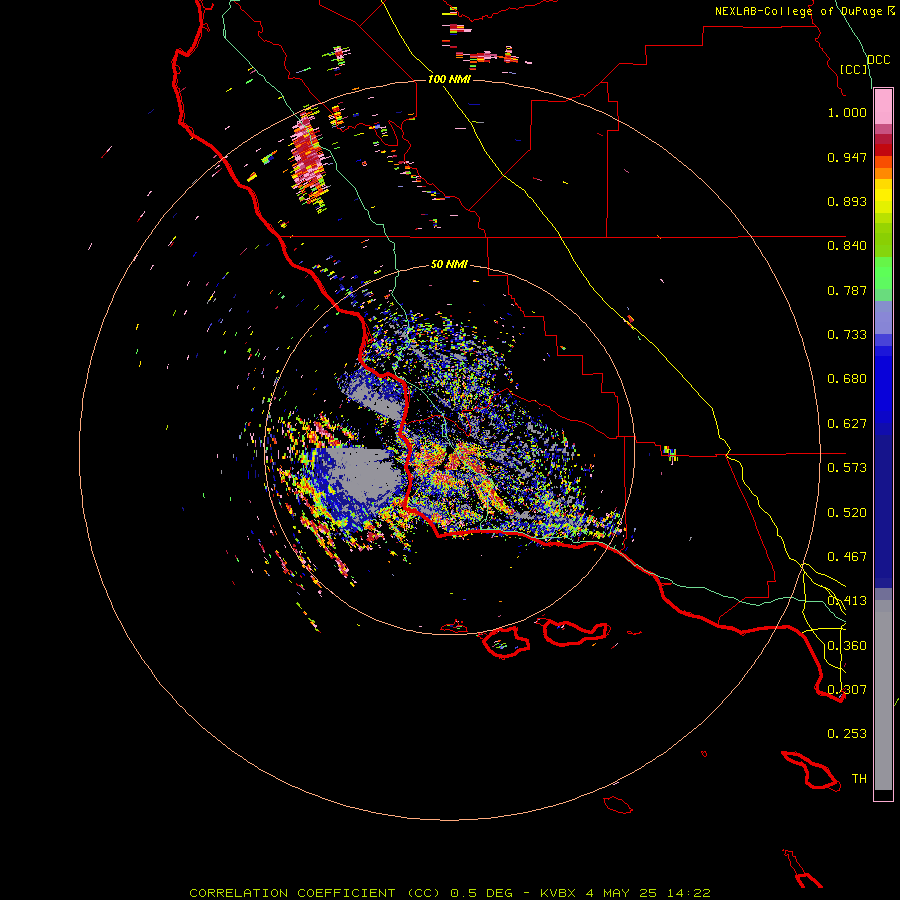Screen dimensions: 900x900
Task: Click the 0.360 legend value
Action: (847, 646)
